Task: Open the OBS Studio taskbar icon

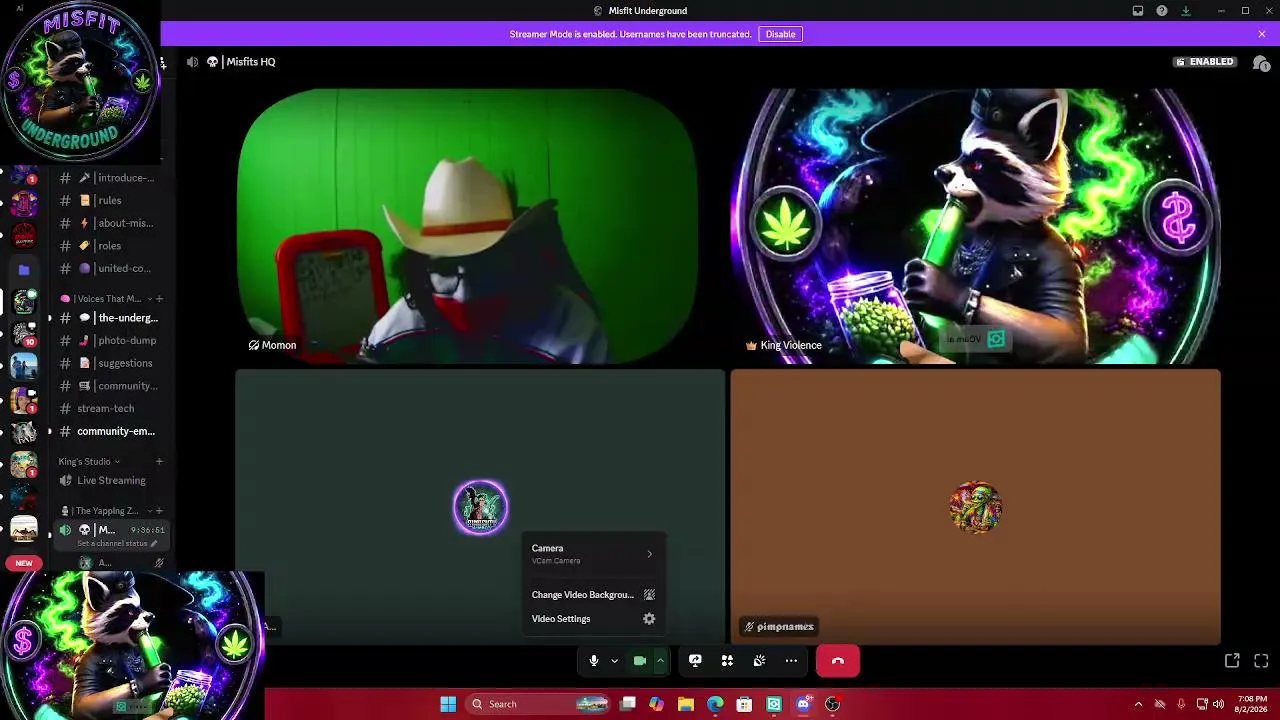Action: point(832,704)
